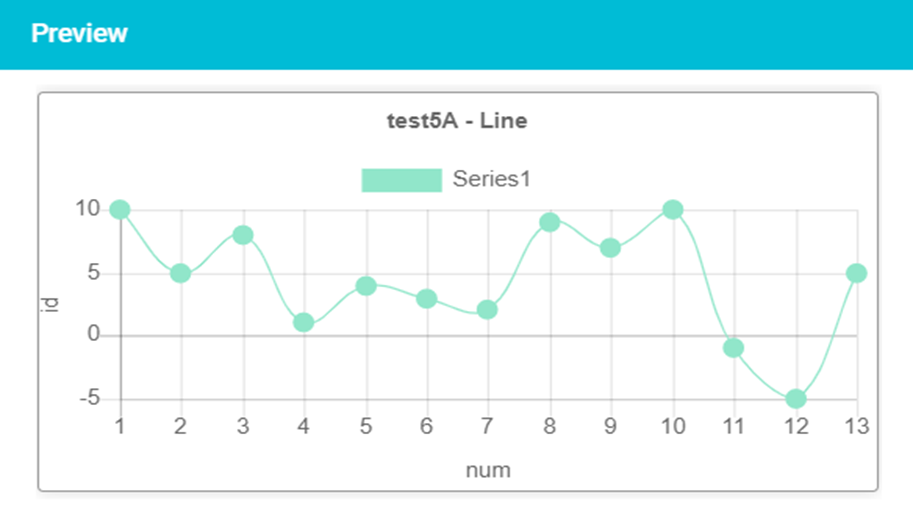This screenshot has width=913, height=505.
Task: Select the peak data point at num 10
Action: [x=673, y=209]
